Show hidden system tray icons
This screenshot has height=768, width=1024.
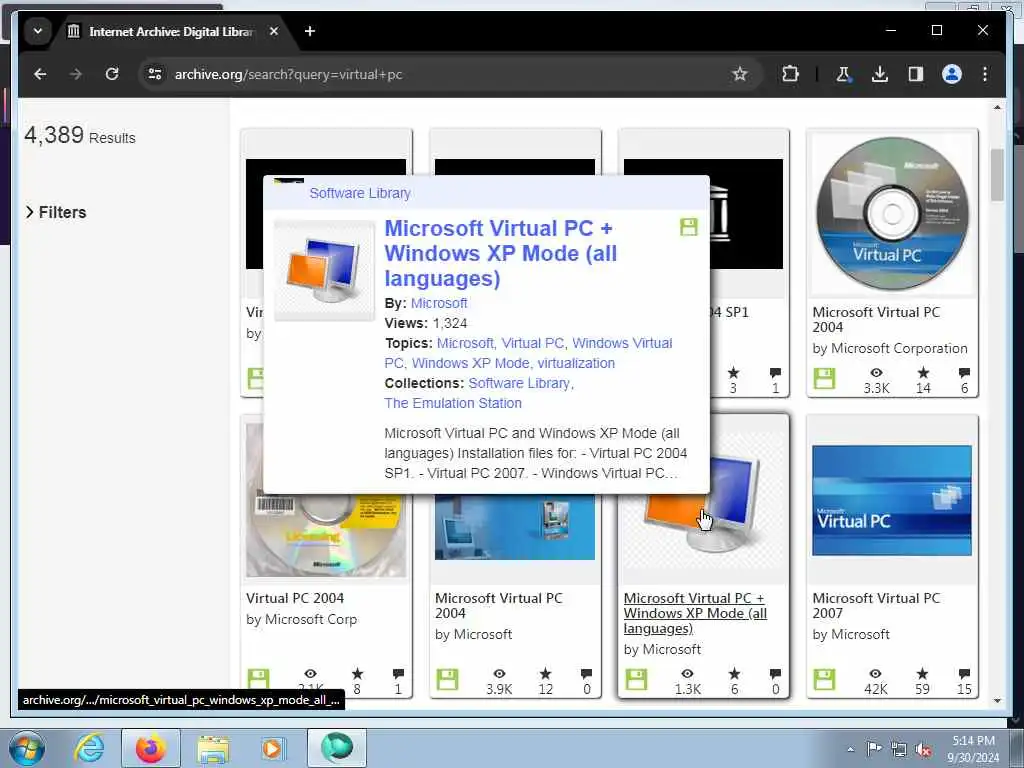(x=850, y=749)
